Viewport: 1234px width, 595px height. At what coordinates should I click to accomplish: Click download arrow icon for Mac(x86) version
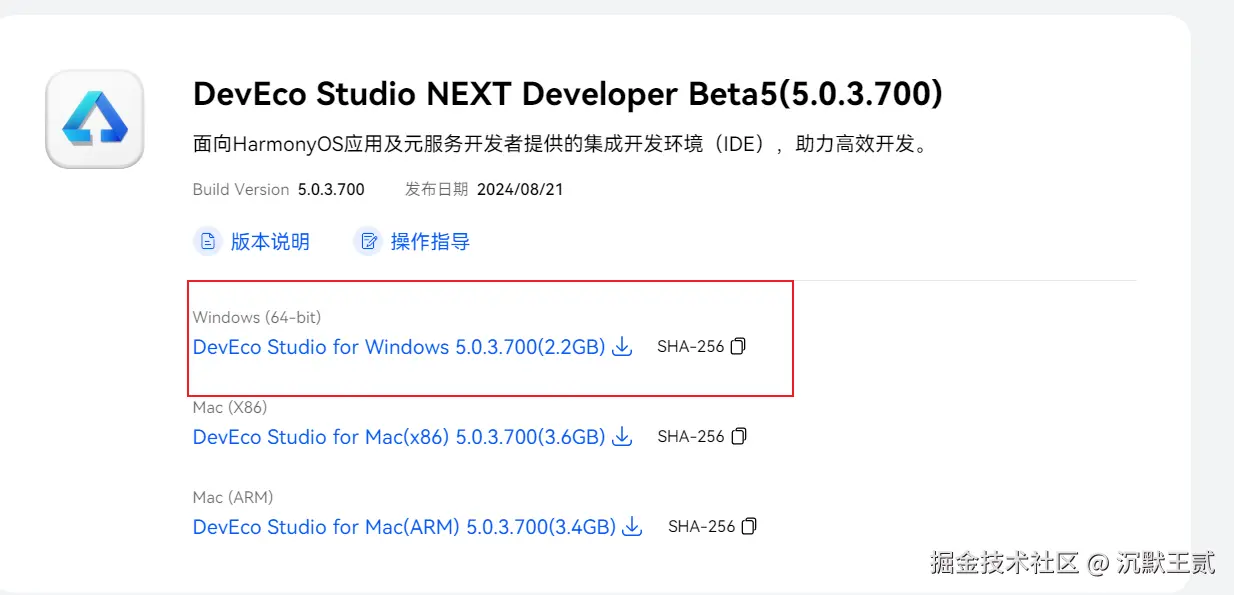(x=622, y=437)
